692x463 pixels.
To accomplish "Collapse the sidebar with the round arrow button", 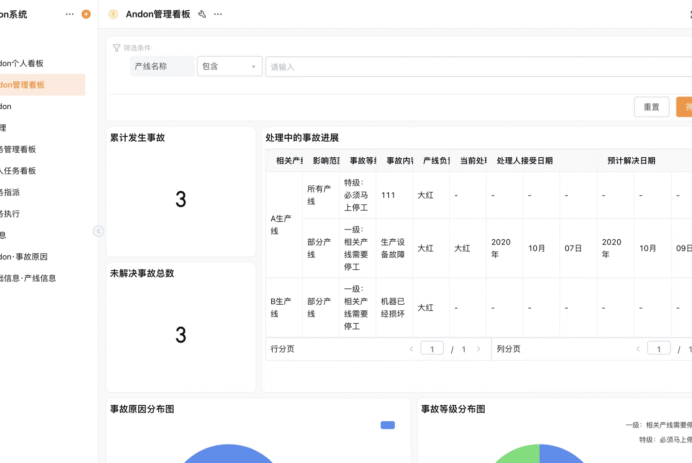I will click(98, 231).
